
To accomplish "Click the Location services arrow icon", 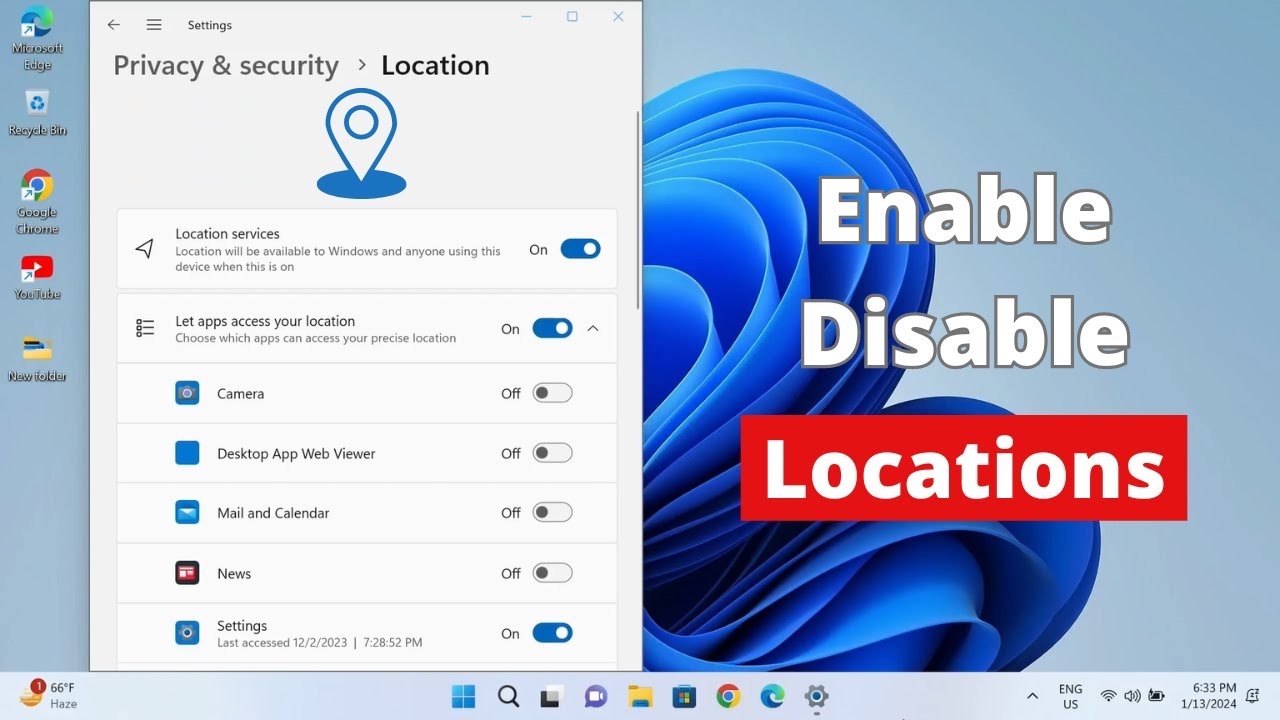I will pyautogui.click(x=145, y=249).
